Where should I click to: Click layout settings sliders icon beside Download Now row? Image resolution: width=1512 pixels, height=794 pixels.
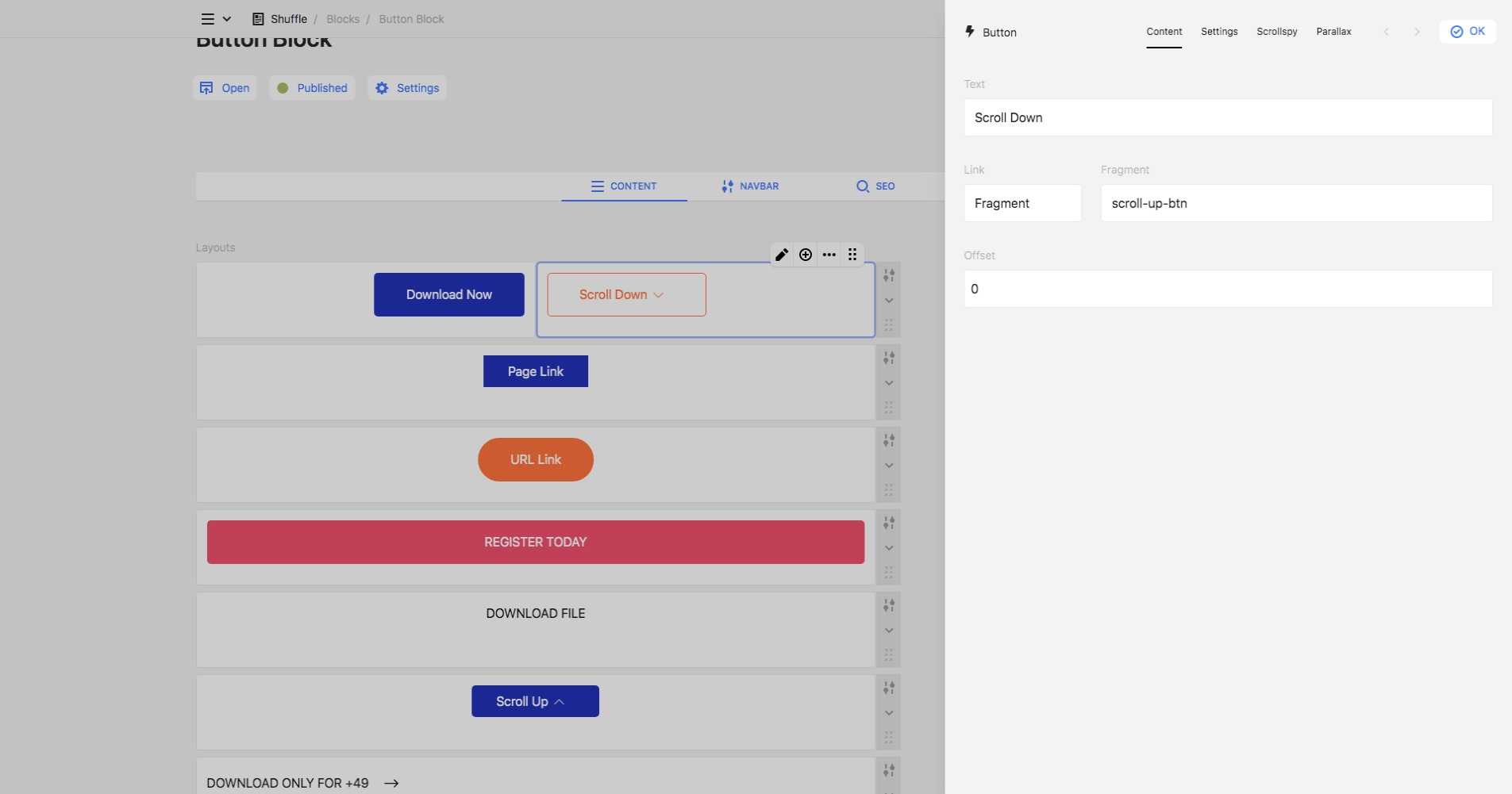click(889, 275)
